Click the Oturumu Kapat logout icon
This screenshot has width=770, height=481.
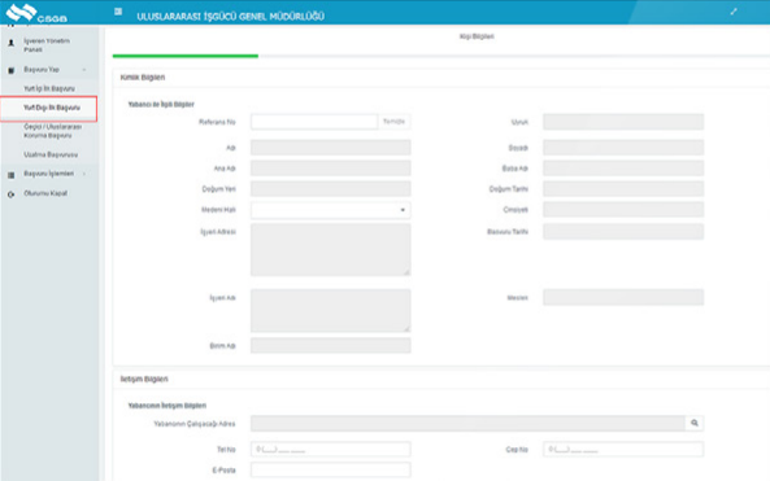coord(11,193)
